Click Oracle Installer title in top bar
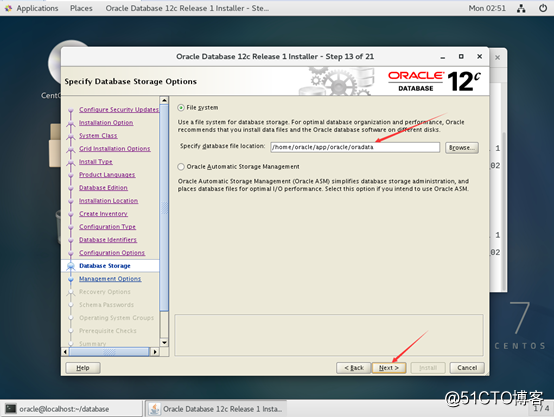 pos(187,8)
